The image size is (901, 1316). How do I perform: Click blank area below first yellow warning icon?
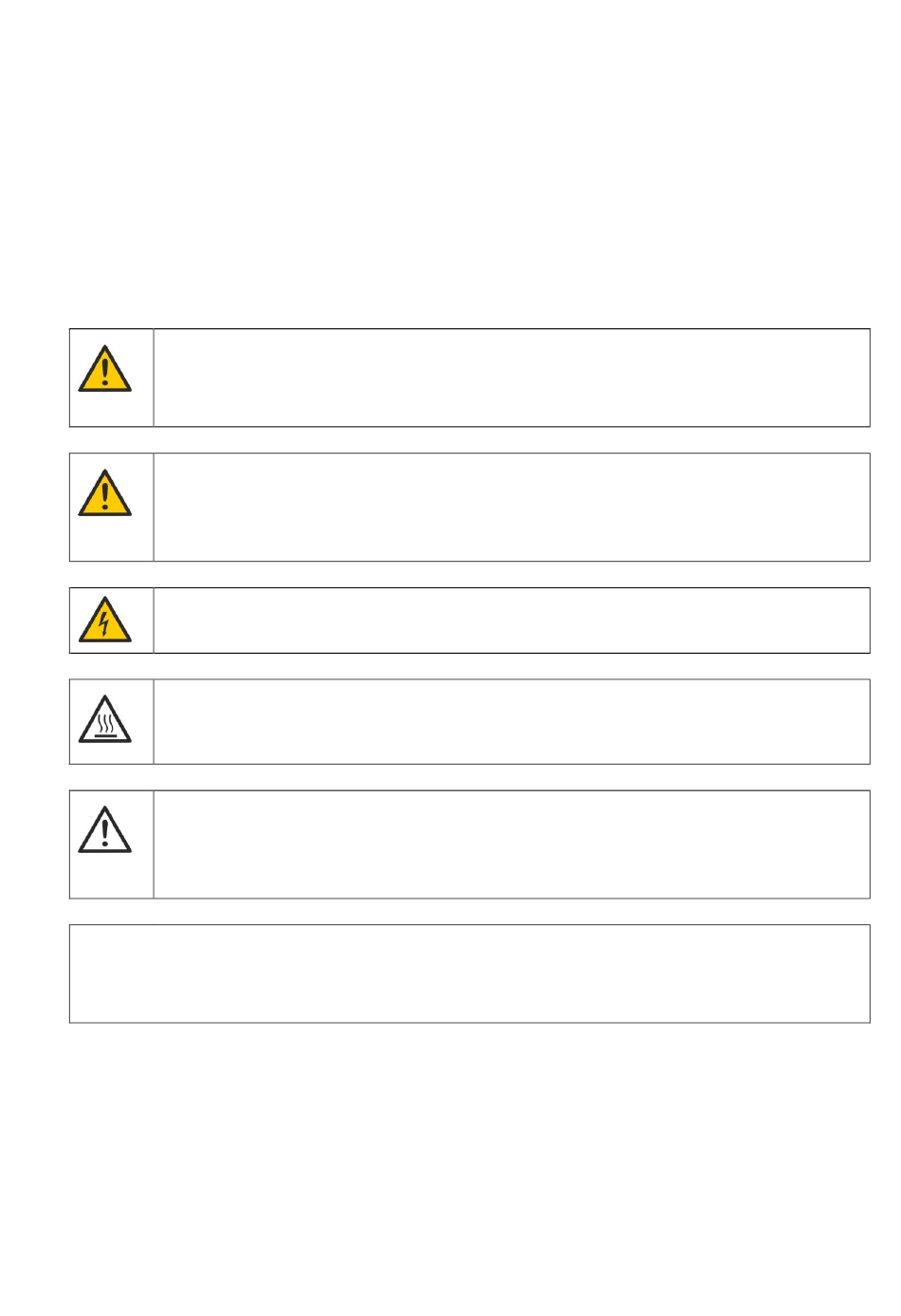coord(111,410)
